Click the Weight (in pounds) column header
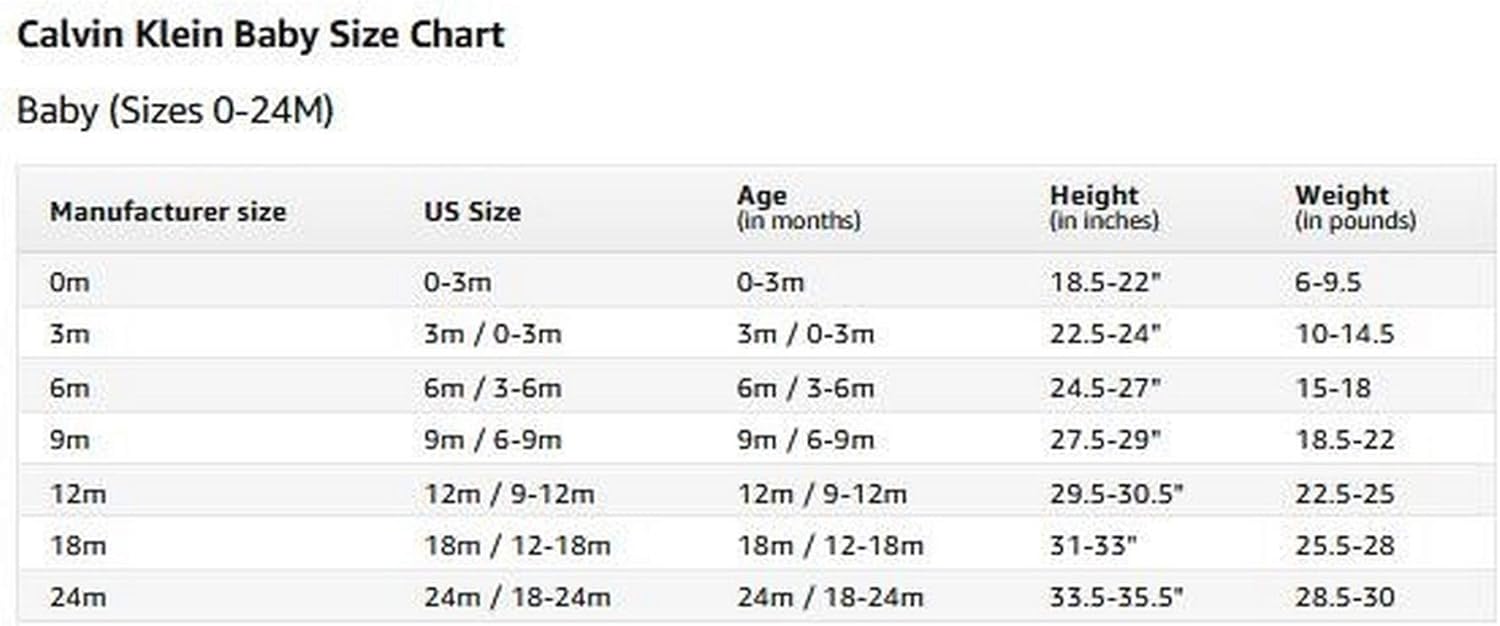This screenshot has height=626, width=1500. (x=1355, y=208)
